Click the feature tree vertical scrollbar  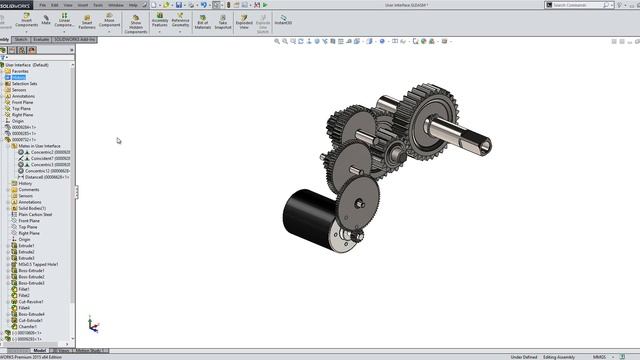pos(73,184)
